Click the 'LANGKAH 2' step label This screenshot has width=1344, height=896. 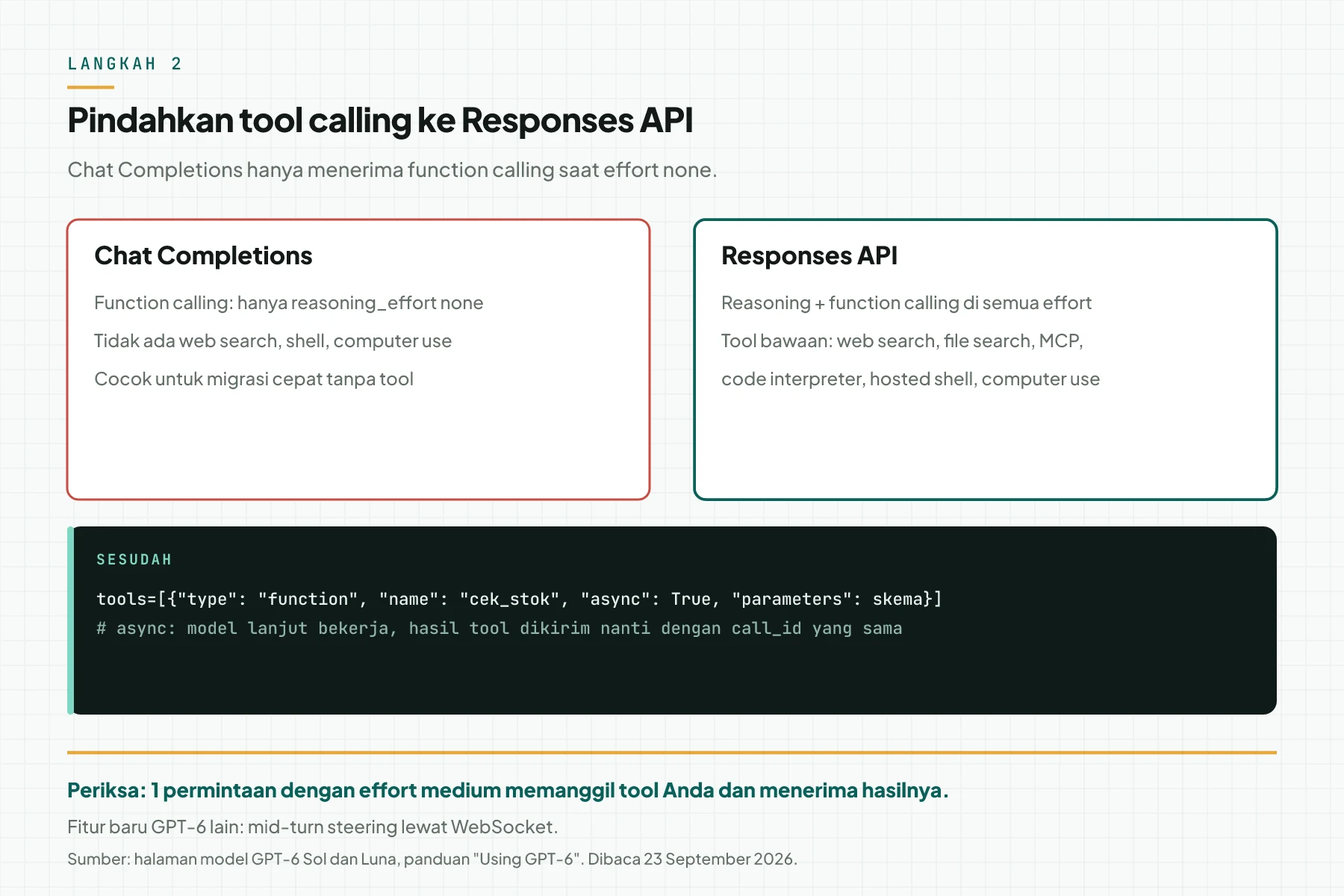pyautogui.click(x=125, y=63)
